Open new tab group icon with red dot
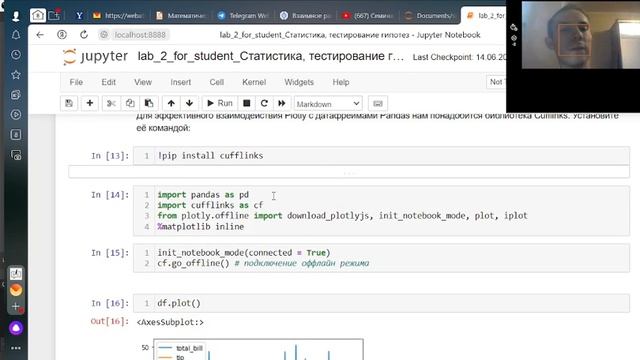 tap(54, 16)
